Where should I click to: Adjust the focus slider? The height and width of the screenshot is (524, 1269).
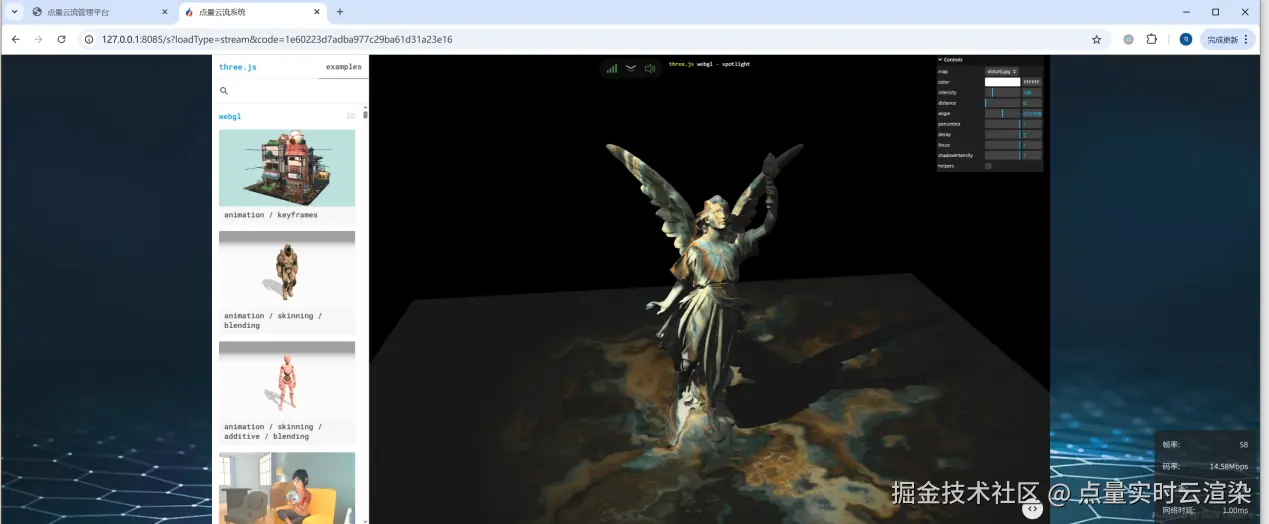(1002, 145)
